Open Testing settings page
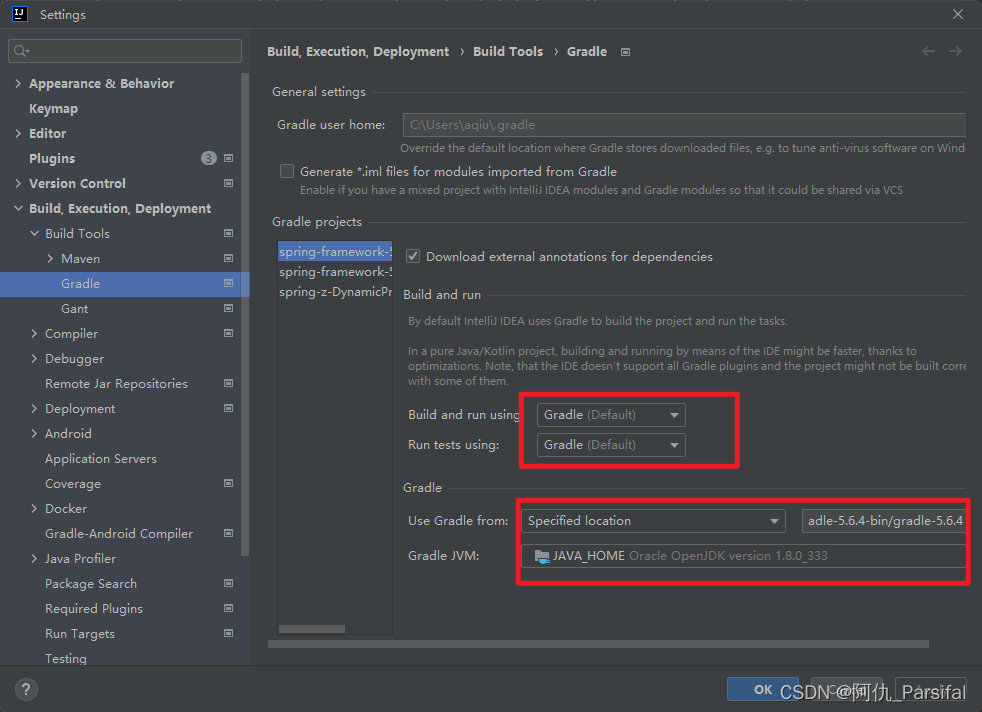Screen dimensions: 982x712 pyautogui.click(x=66, y=658)
